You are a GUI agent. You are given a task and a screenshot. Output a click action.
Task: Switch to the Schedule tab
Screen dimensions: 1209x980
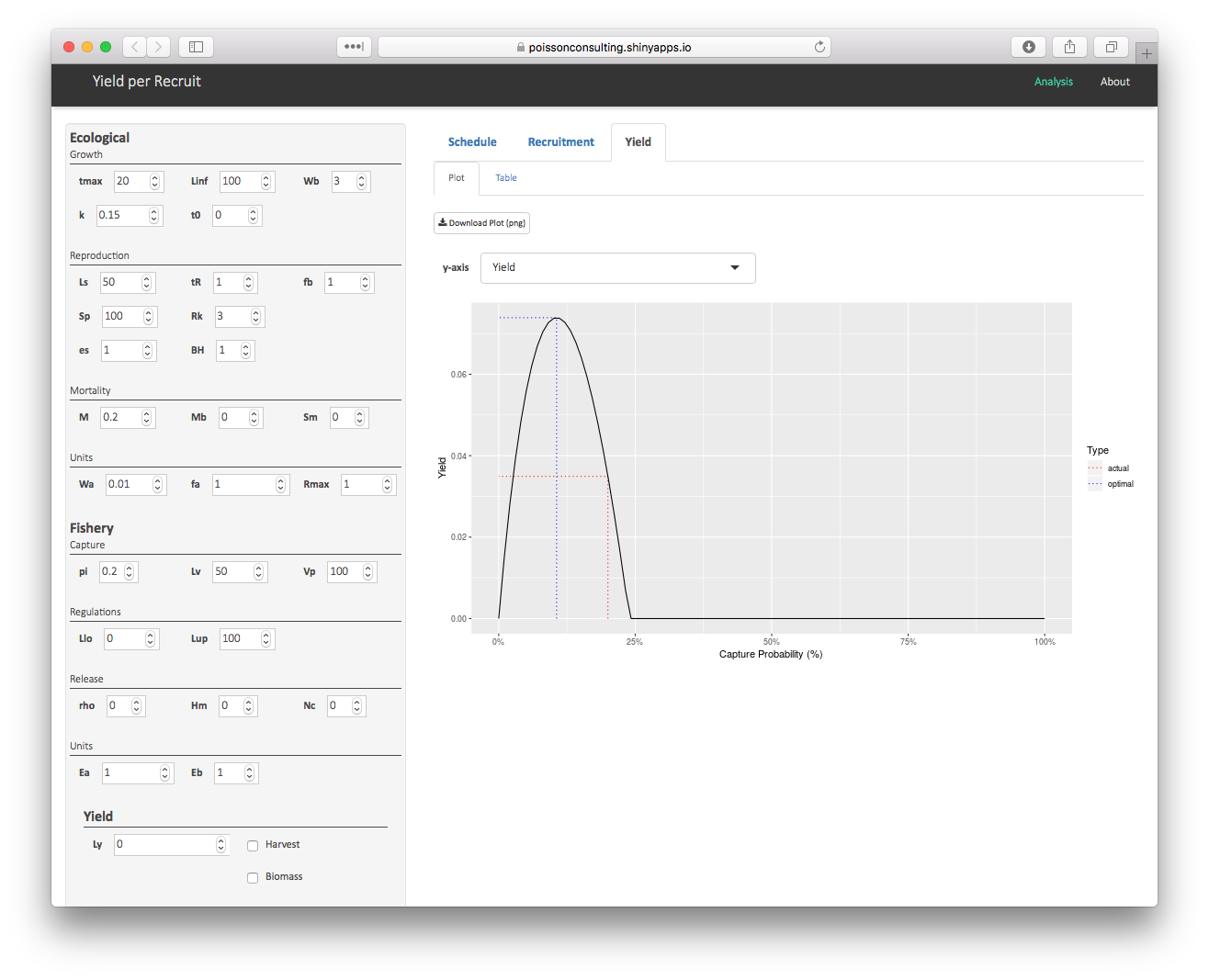point(472,142)
